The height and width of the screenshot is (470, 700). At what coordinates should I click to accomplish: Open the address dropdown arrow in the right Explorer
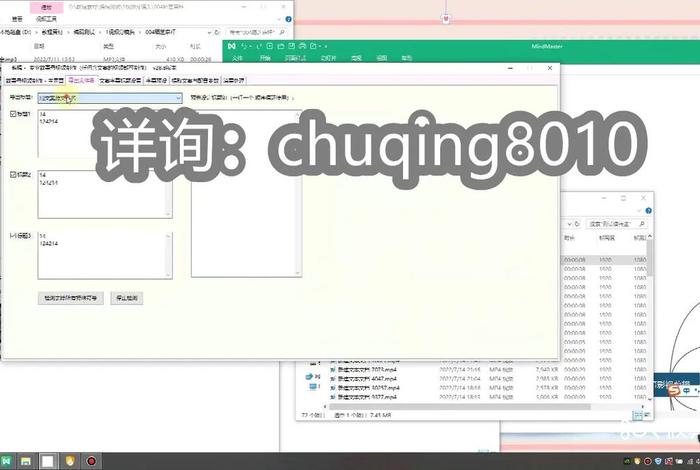(x=570, y=224)
